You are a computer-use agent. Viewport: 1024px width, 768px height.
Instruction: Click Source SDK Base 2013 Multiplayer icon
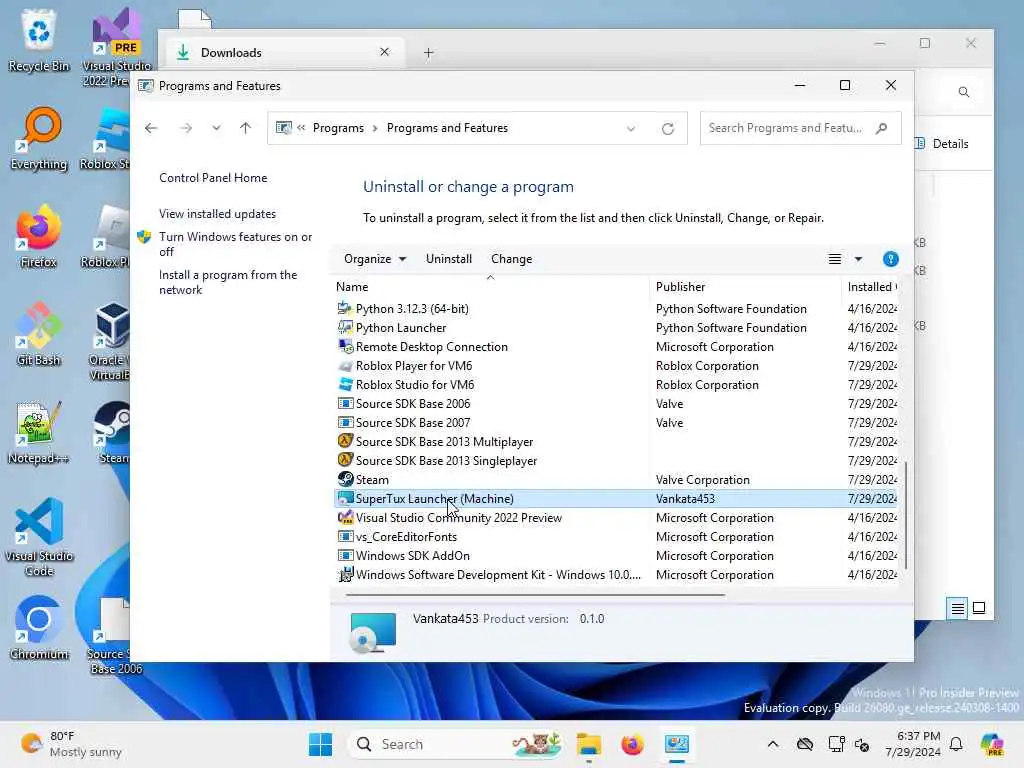[x=345, y=441]
